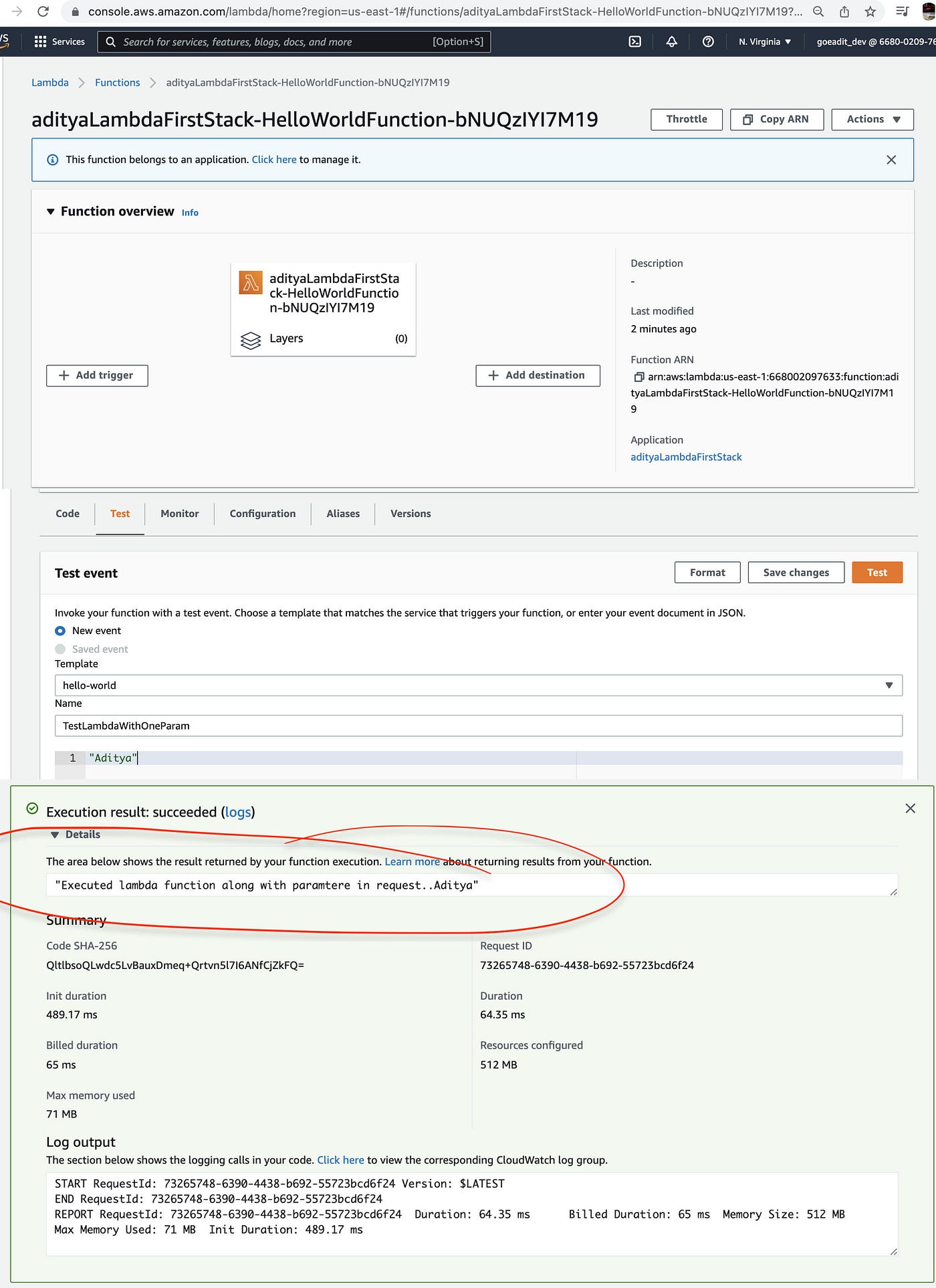Open the Monitor tab

tap(180, 514)
